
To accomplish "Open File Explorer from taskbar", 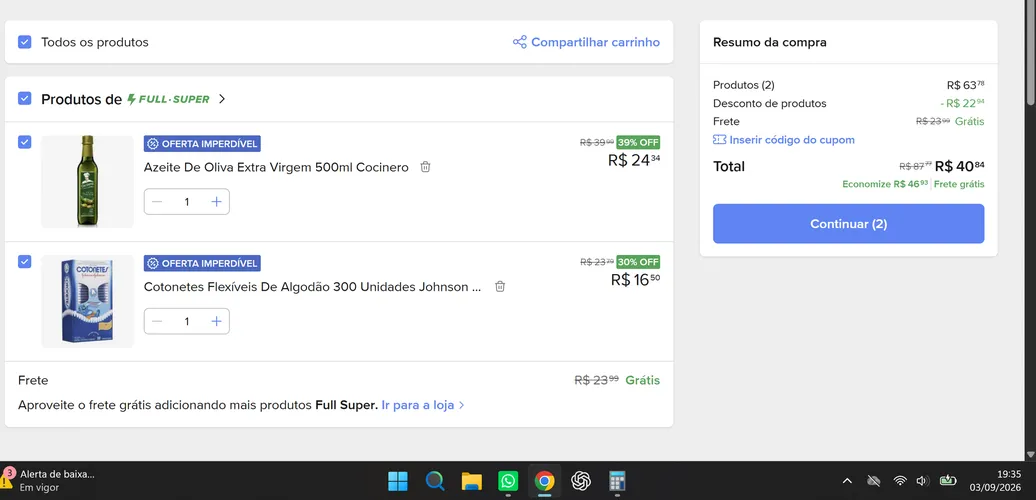I will pos(471,481).
